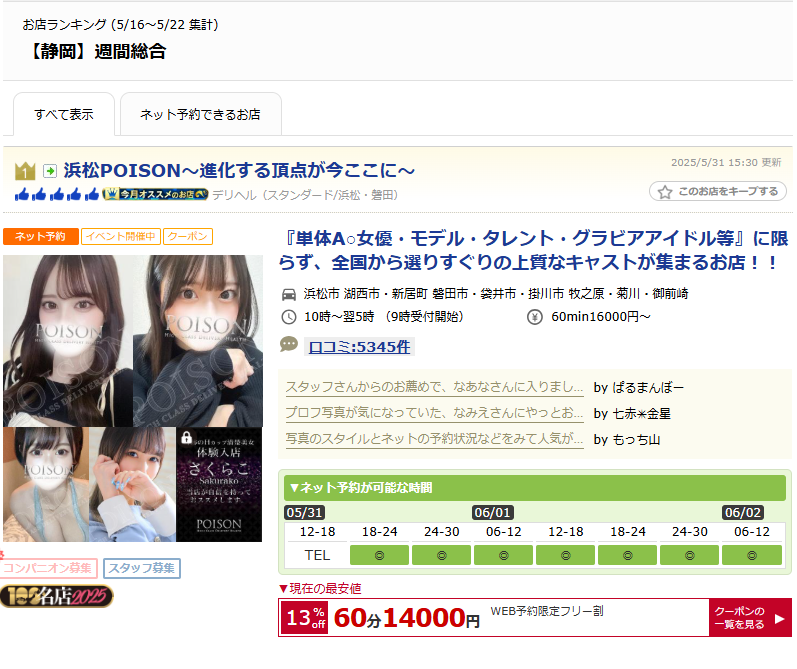Click コンパニオン募集 button

[48, 568]
